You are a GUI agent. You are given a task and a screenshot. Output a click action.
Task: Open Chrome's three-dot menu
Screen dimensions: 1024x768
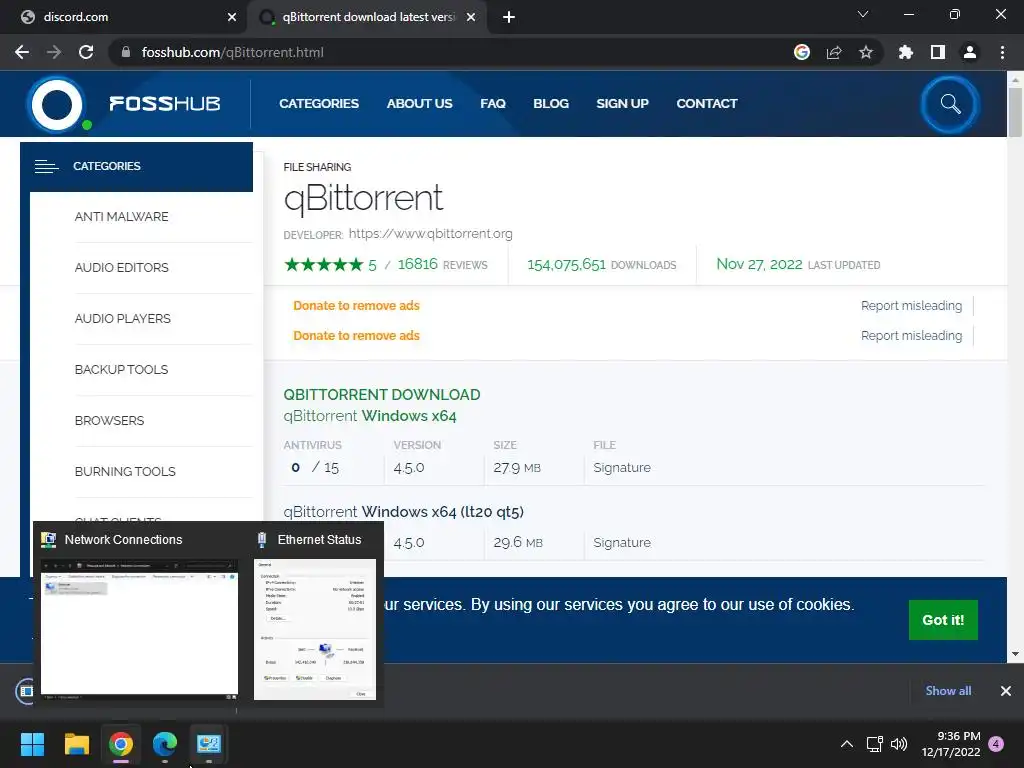(x=1002, y=52)
